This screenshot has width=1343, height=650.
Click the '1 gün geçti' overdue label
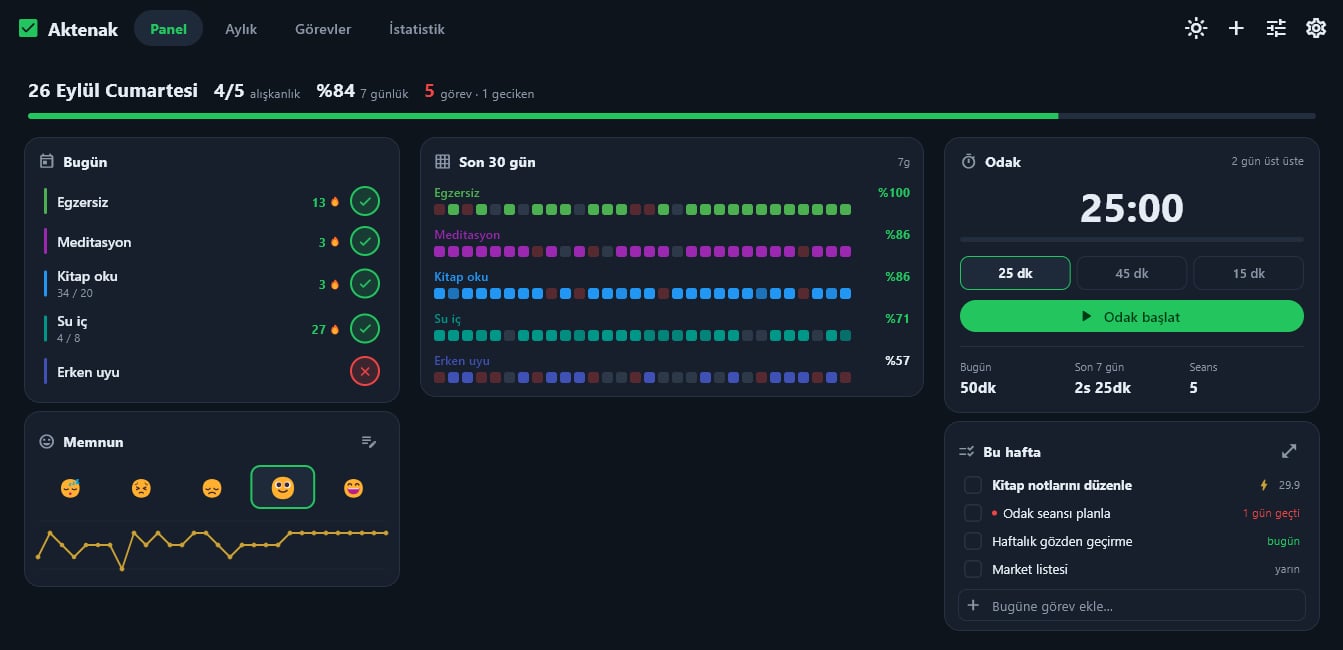[1271, 513]
